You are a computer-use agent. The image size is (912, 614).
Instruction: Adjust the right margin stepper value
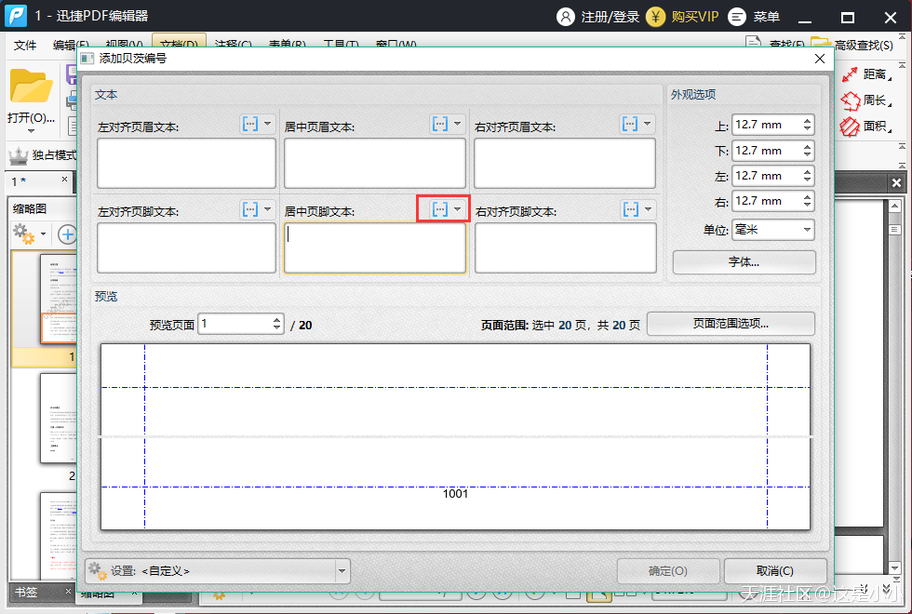click(x=807, y=201)
